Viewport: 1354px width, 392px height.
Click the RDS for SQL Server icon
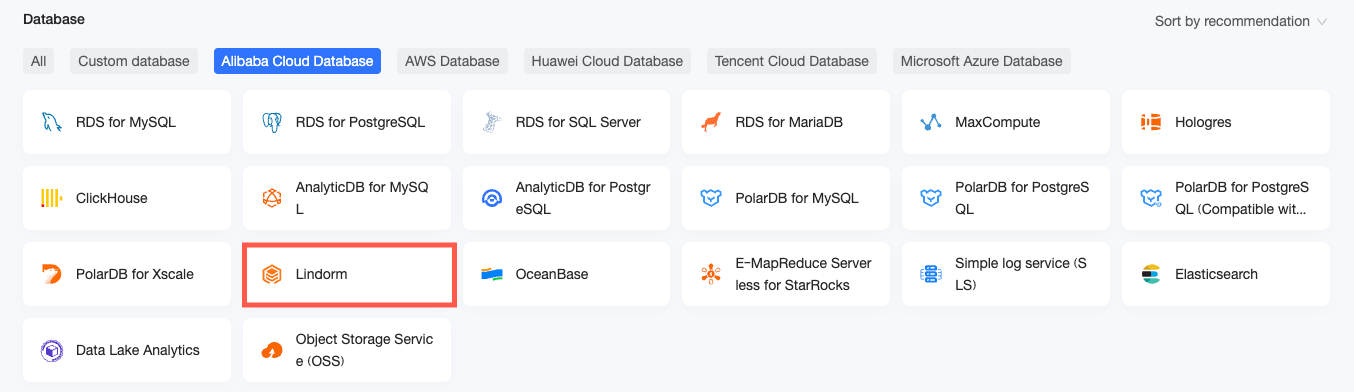491,122
